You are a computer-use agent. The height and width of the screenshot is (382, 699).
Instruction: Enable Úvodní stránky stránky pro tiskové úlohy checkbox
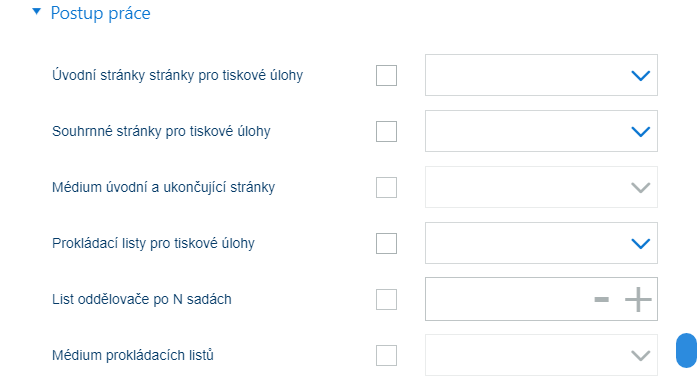coord(386,75)
